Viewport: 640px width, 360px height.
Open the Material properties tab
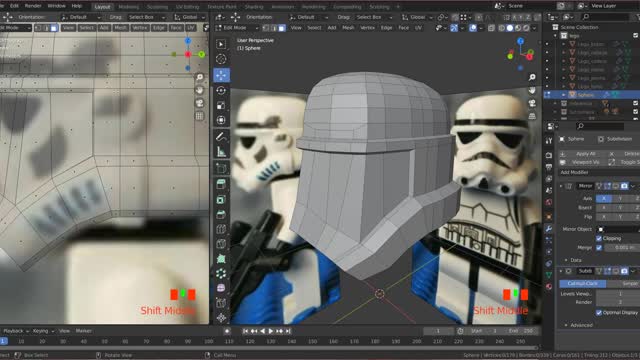pyautogui.click(x=549, y=286)
